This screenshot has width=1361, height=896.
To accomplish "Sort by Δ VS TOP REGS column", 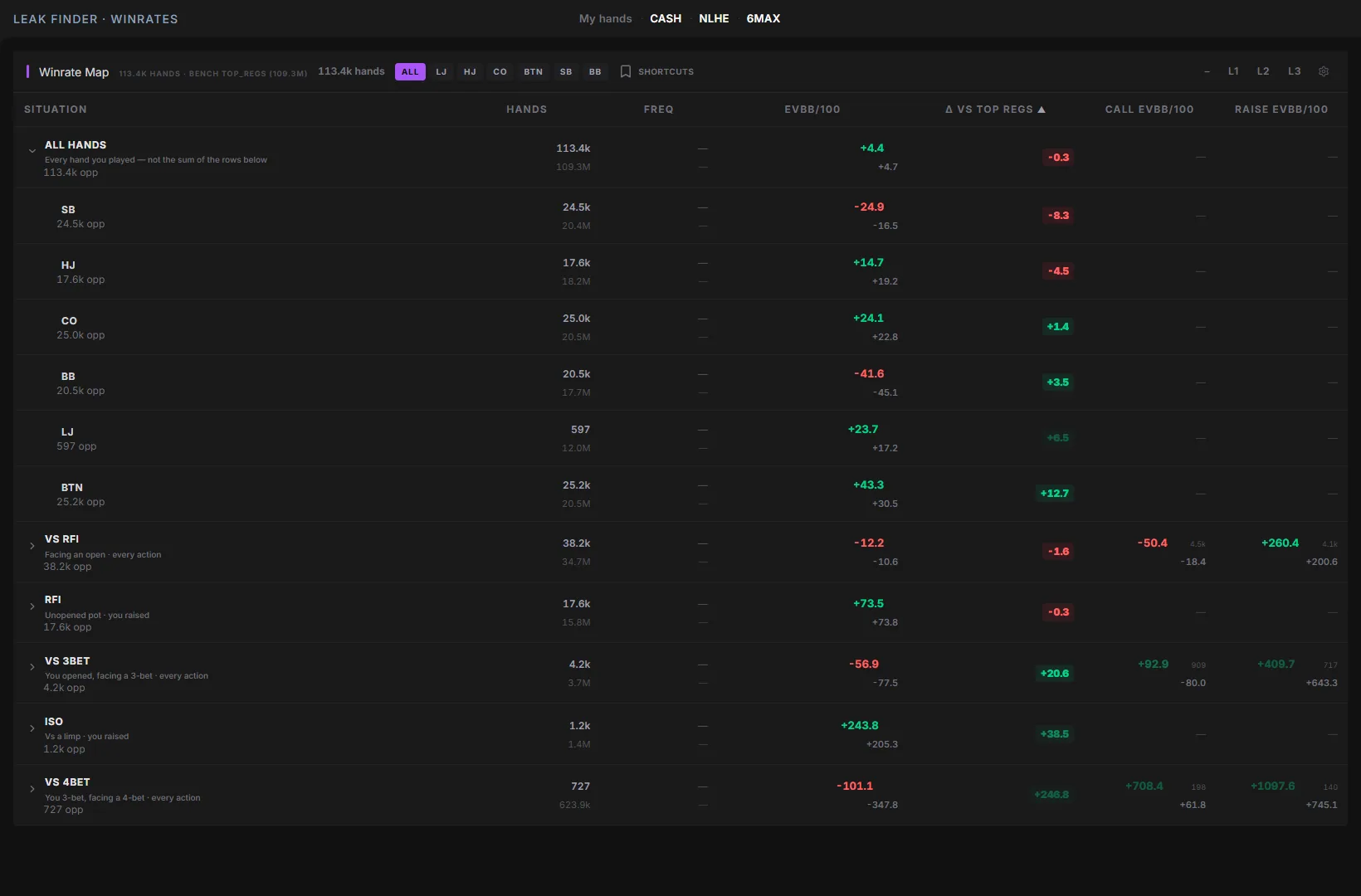I will (995, 110).
